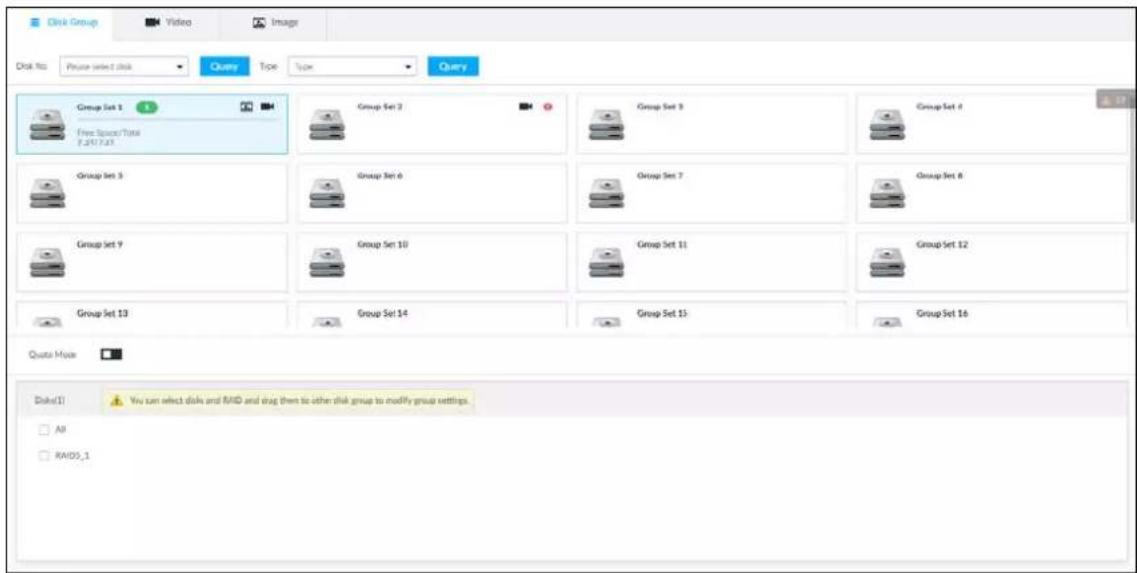Click the Group Set 14 label
This screenshot has height=573, width=1137.
(x=383, y=313)
